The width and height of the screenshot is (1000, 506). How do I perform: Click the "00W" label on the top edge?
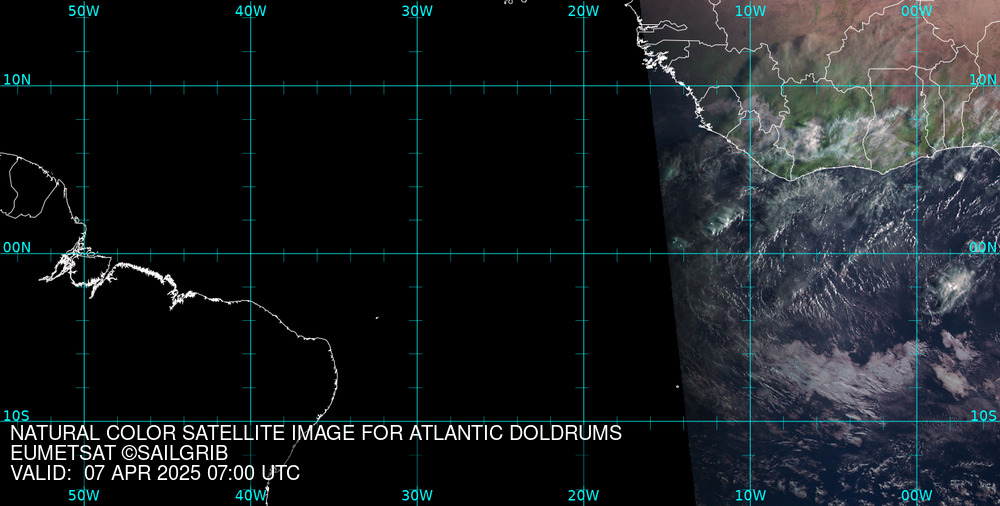(x=917, y=11)
